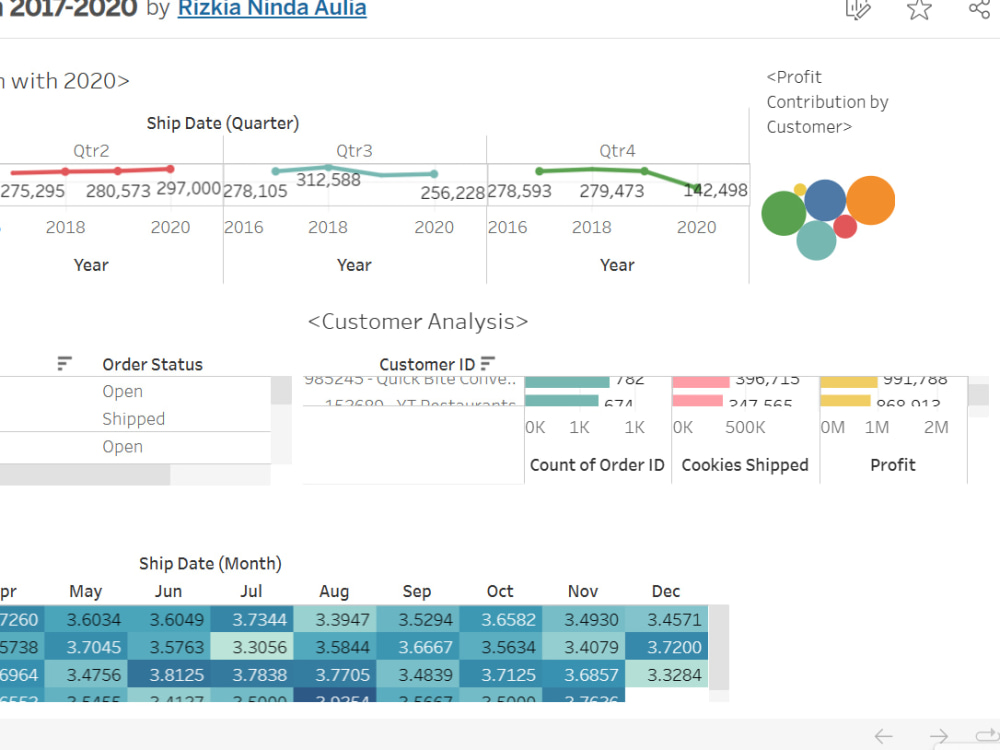Select the orange profit bubble
The image size is (1000, 750).
point(871,200)
